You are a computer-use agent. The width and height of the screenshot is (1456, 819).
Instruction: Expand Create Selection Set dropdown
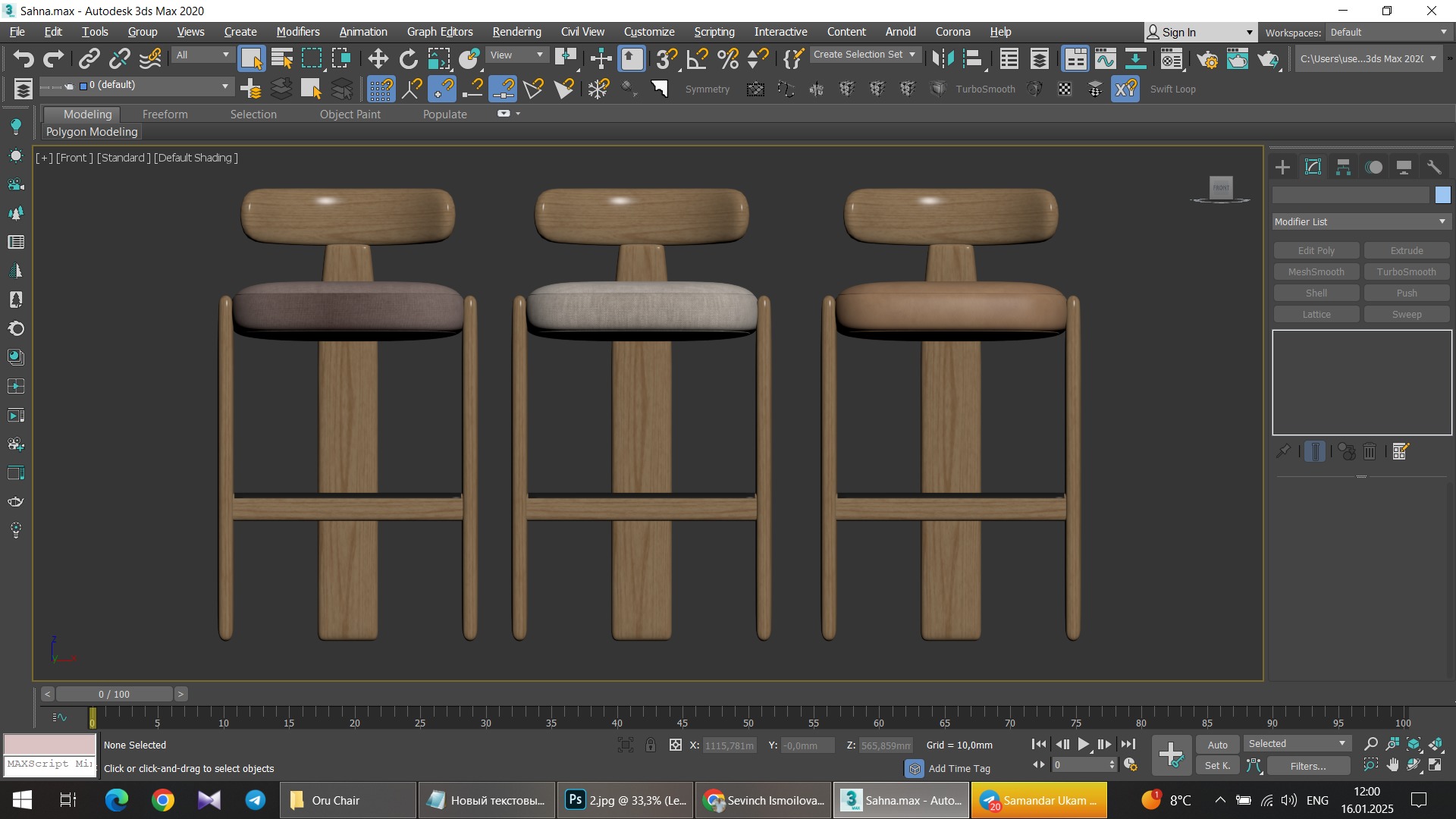tap(865, 55)
